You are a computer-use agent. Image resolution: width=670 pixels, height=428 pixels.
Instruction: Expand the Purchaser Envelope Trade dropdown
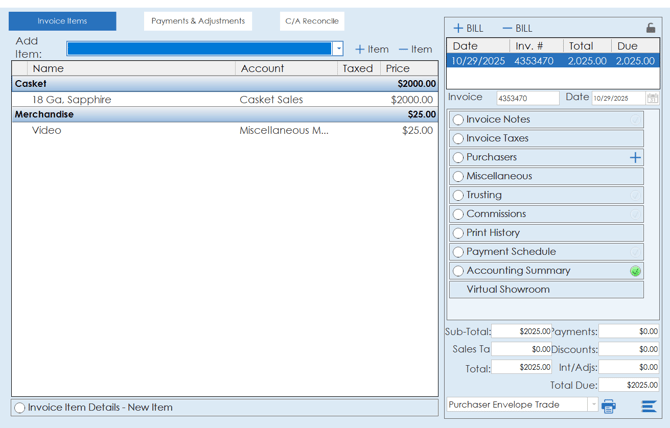(593, 405)
